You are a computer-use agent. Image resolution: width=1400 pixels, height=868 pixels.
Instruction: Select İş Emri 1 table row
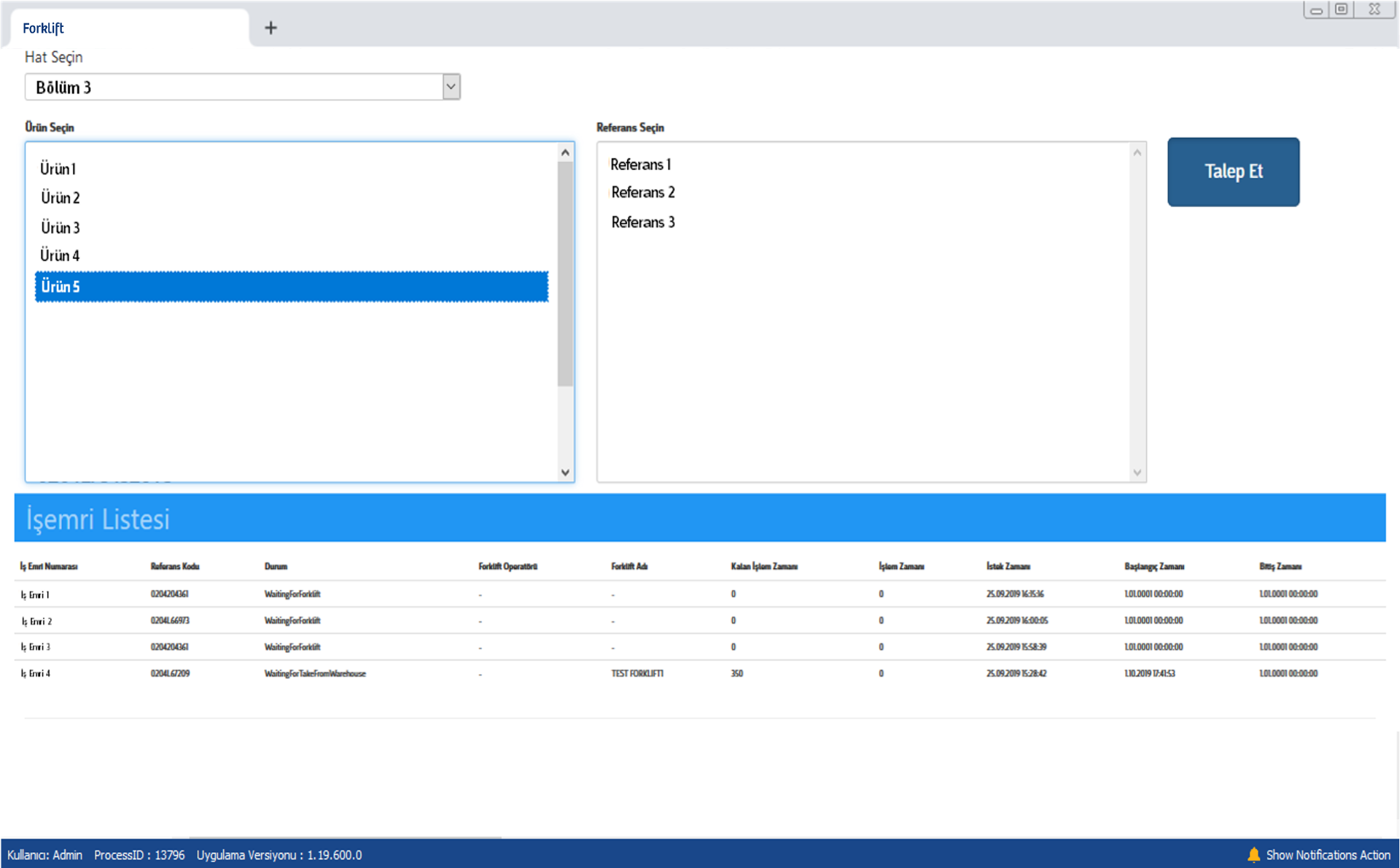[x=36, y=594]
